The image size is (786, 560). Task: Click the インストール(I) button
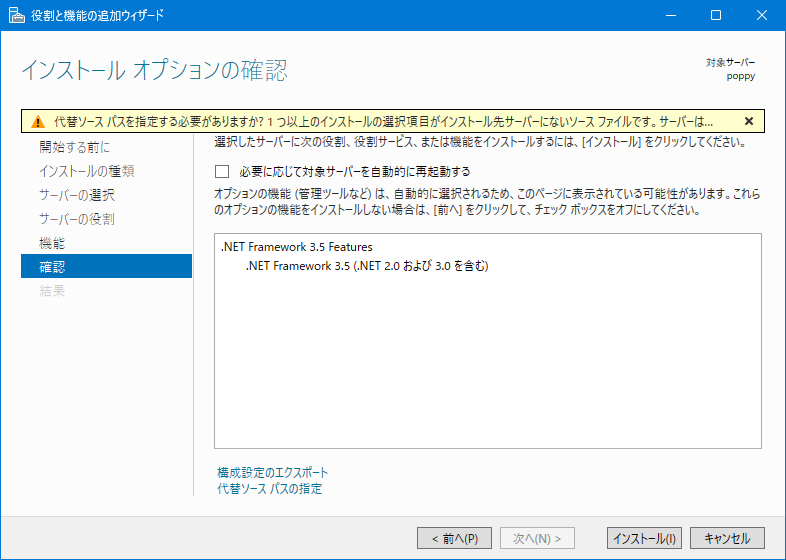[x=644, y=538]
